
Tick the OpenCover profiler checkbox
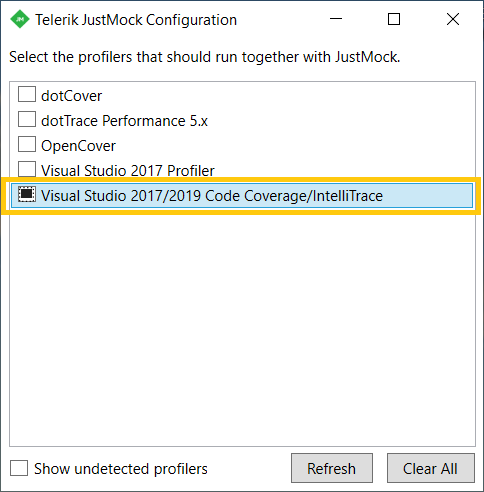27,144
